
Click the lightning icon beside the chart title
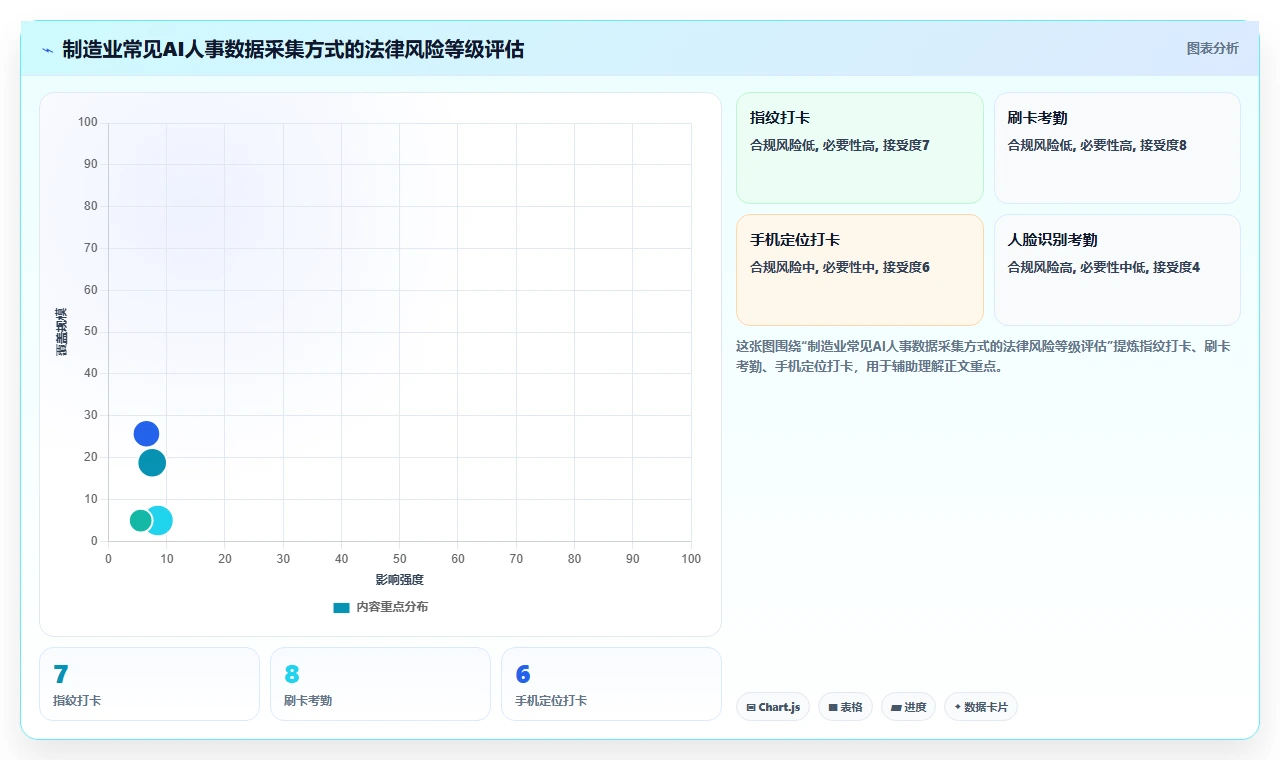47,49
